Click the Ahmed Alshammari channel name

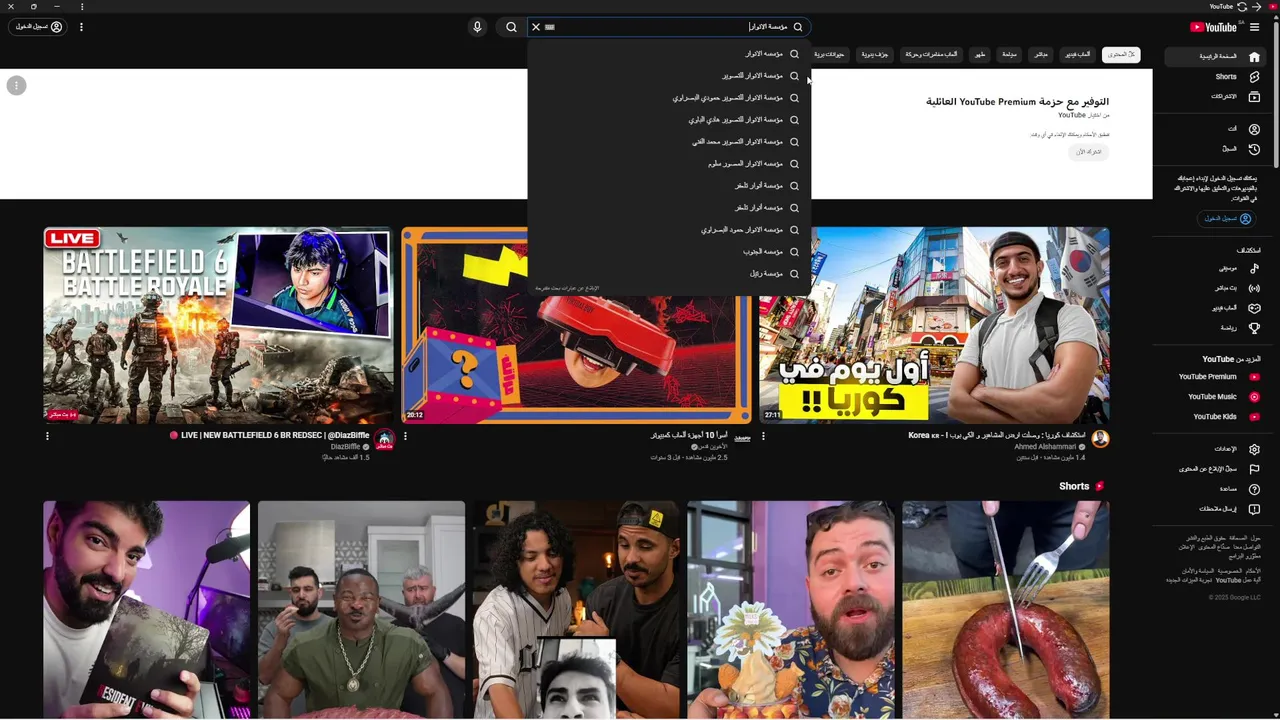[1045, 447]
